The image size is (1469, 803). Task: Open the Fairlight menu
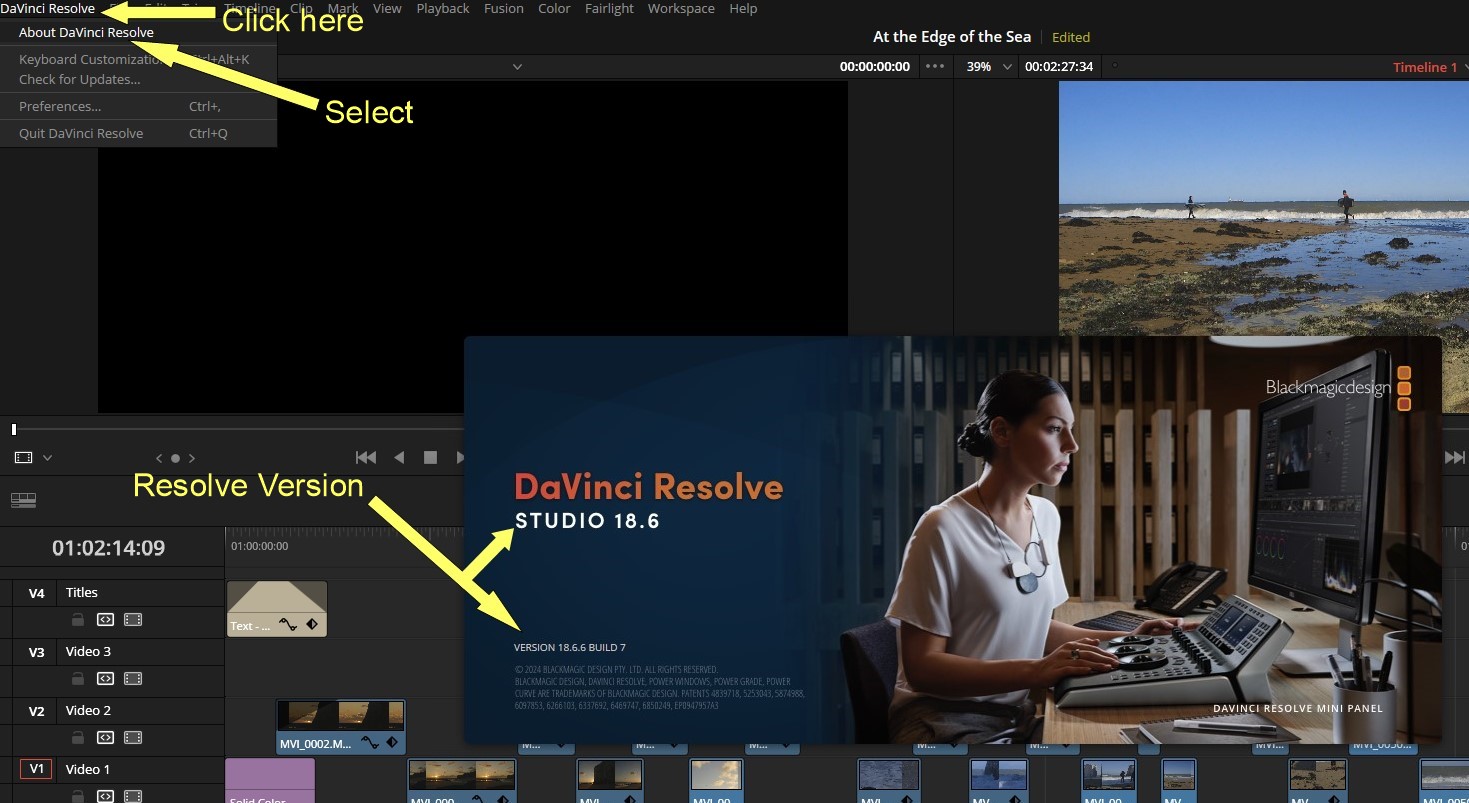point(609,8)
